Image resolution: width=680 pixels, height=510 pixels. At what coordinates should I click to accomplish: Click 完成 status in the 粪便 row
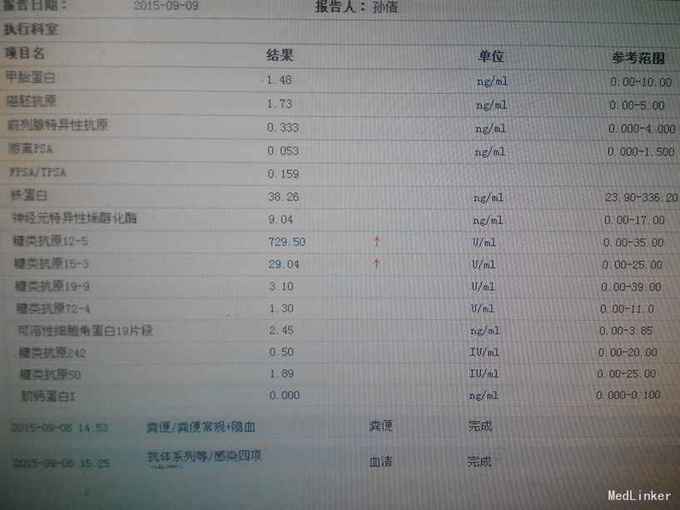pos(480,426)
